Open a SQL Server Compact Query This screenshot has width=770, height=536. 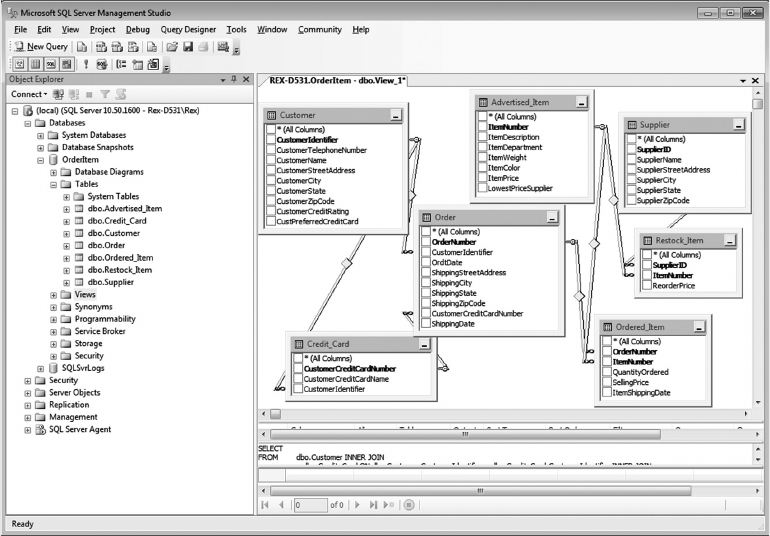pos(152,47)
